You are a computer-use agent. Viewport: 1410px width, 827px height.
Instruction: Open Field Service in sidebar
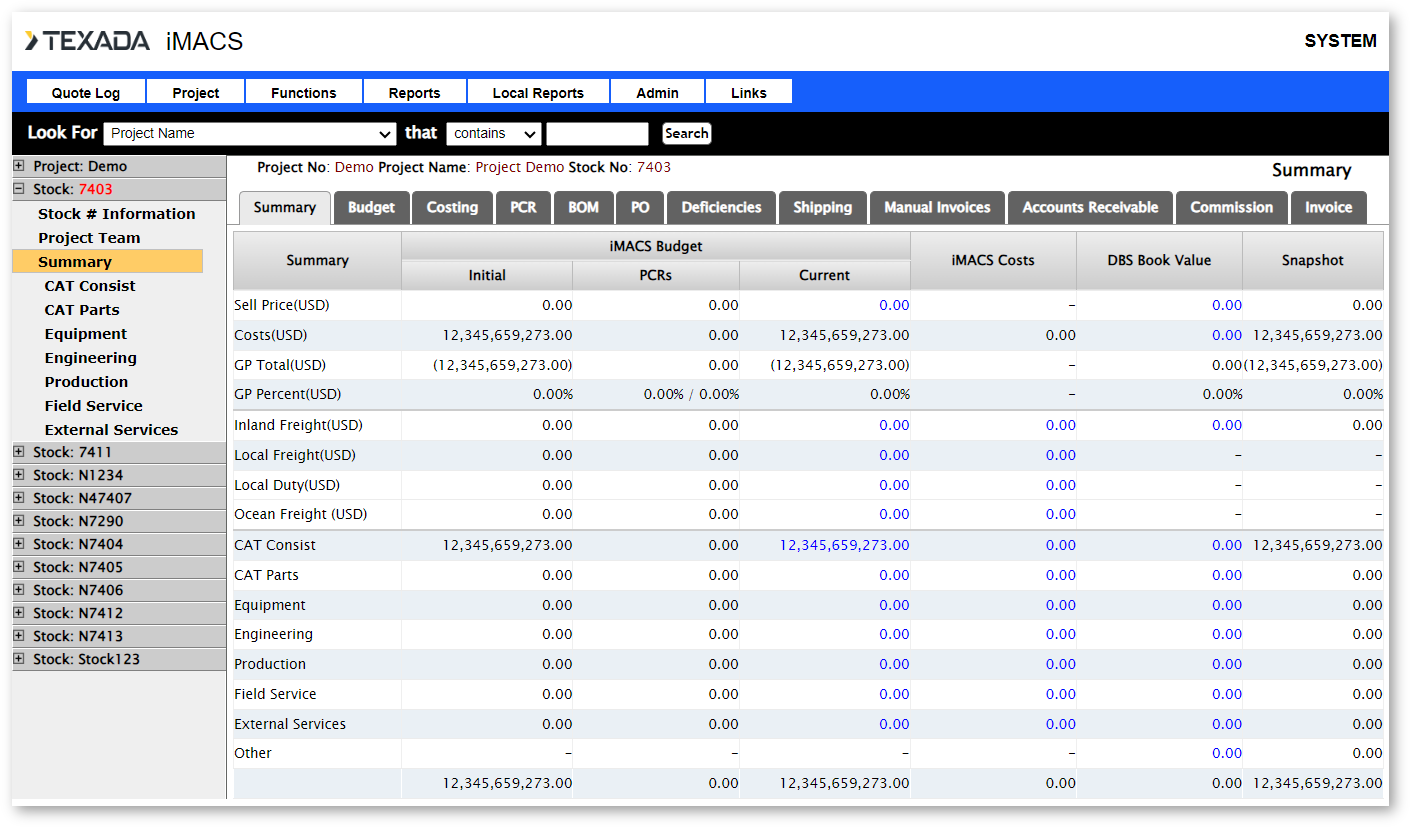pos(94,406)
